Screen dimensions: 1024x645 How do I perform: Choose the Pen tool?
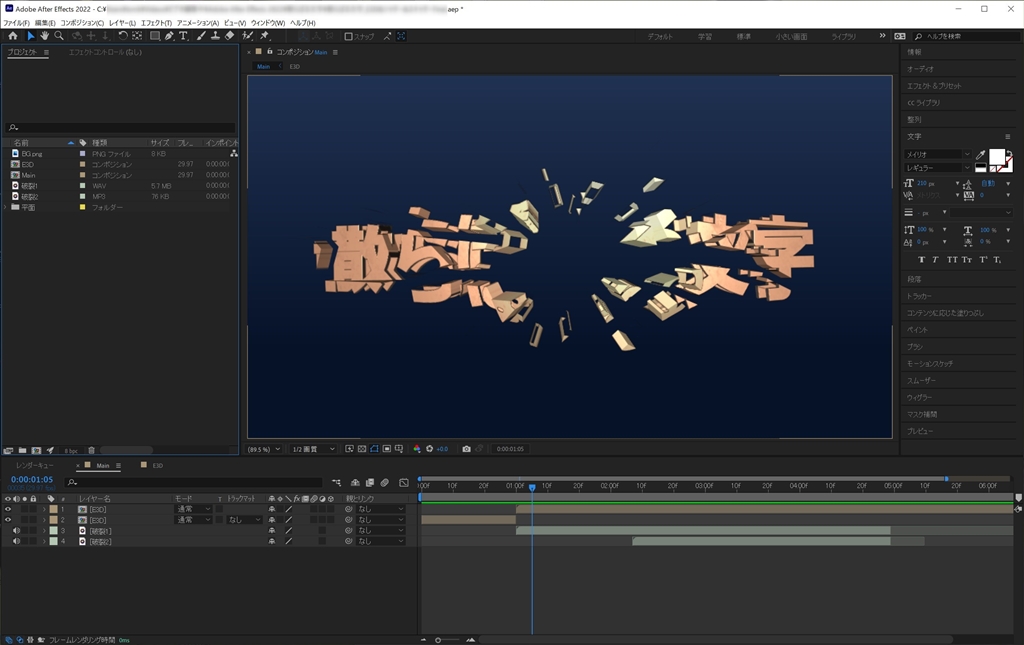(x=169, y=36)
